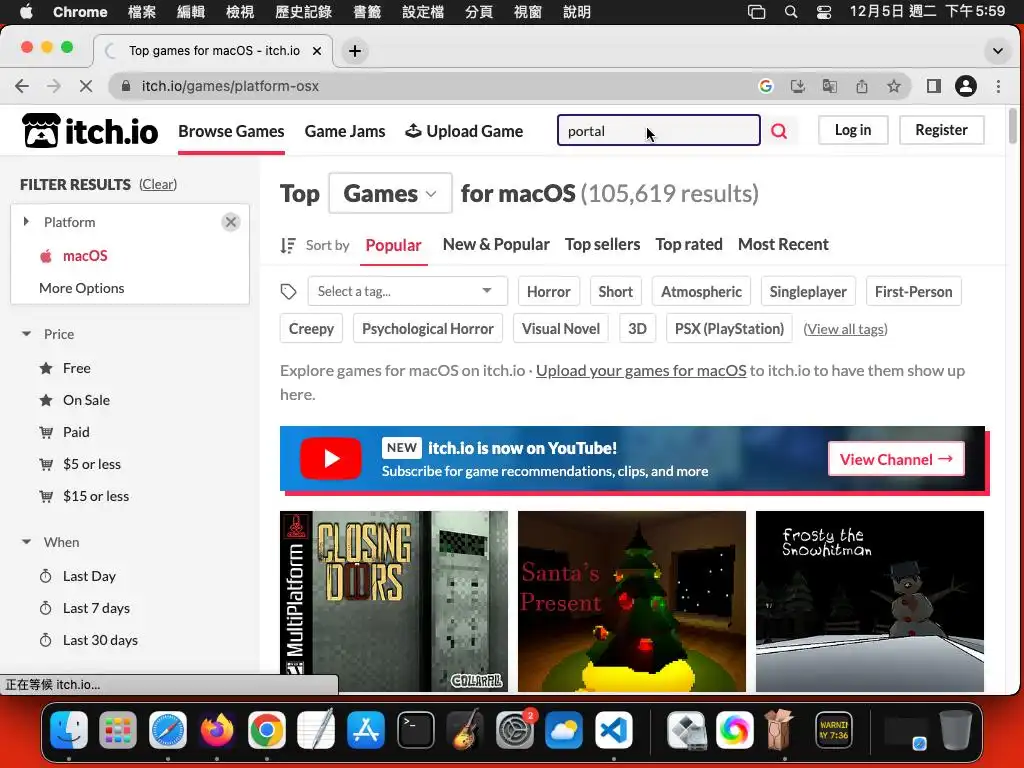
Task: Show More Options under Platform
Action: 82,288
